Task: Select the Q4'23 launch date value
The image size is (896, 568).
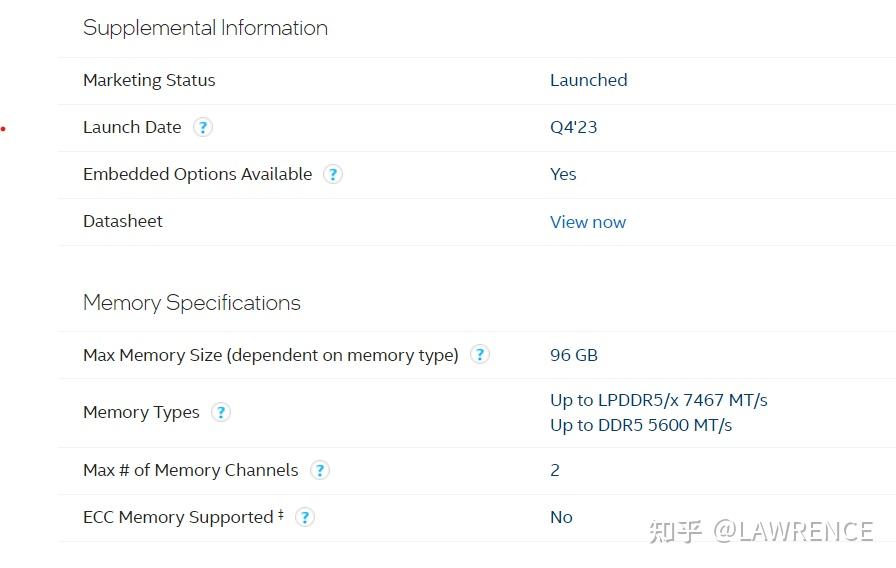Action: (x=573, y=127)
